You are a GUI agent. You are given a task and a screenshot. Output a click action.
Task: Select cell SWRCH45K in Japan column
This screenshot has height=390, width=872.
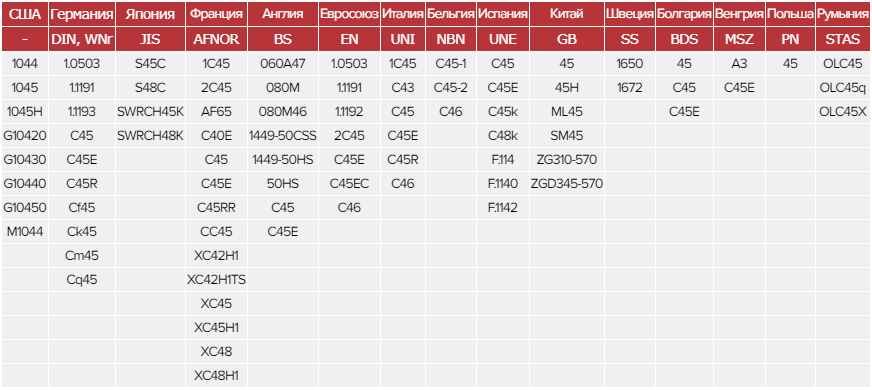coord(150,112)
